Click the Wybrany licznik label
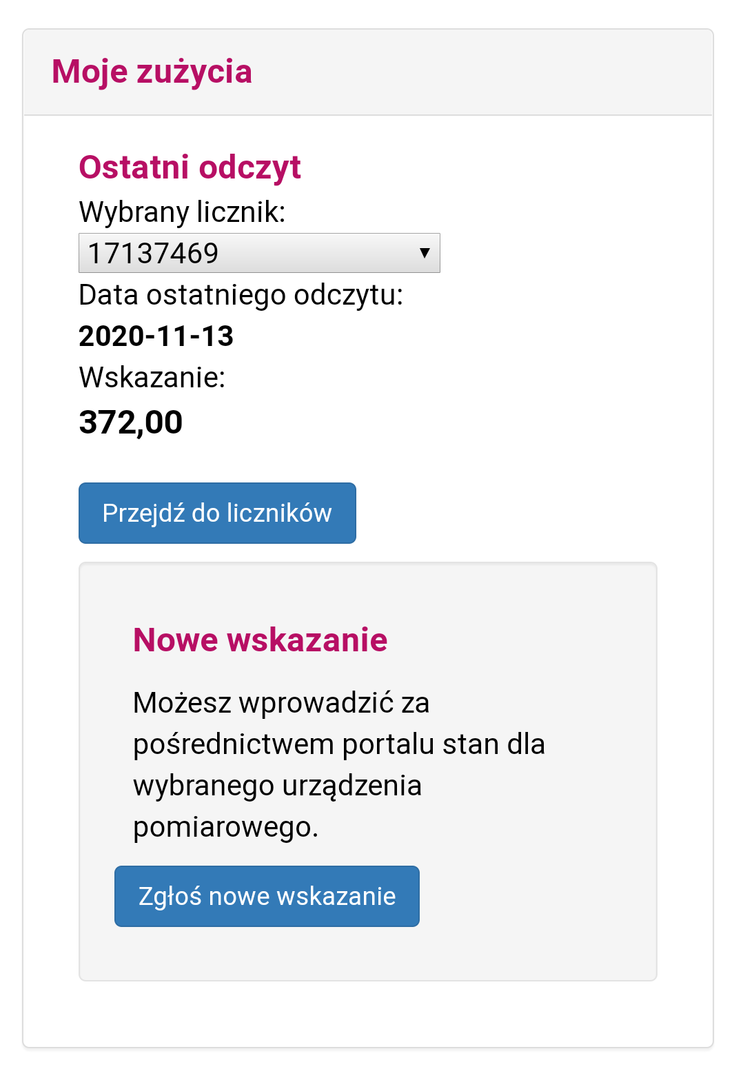Screen dimensions: 734x1080 (x=182, y=212)
